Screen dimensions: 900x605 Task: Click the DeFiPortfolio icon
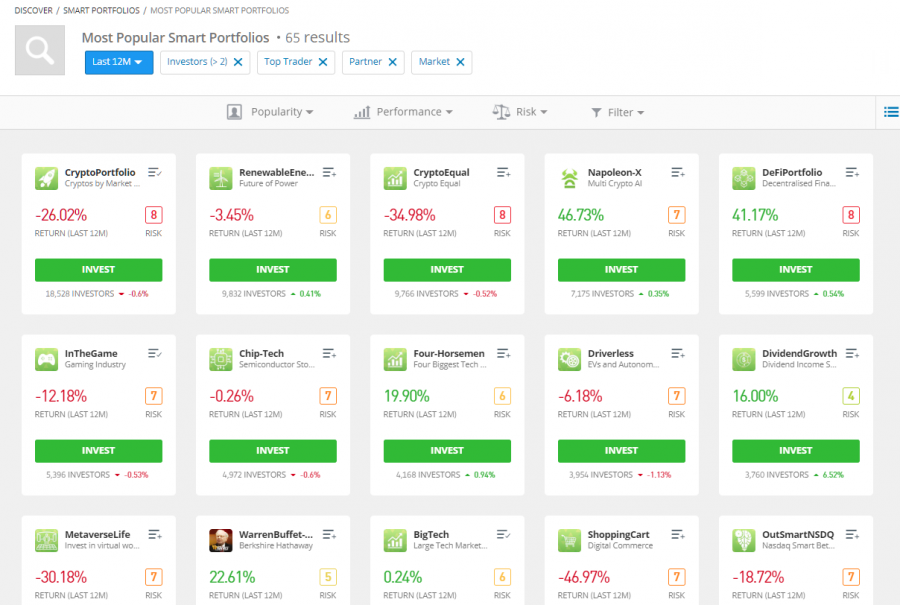click(x=743, y=178)
